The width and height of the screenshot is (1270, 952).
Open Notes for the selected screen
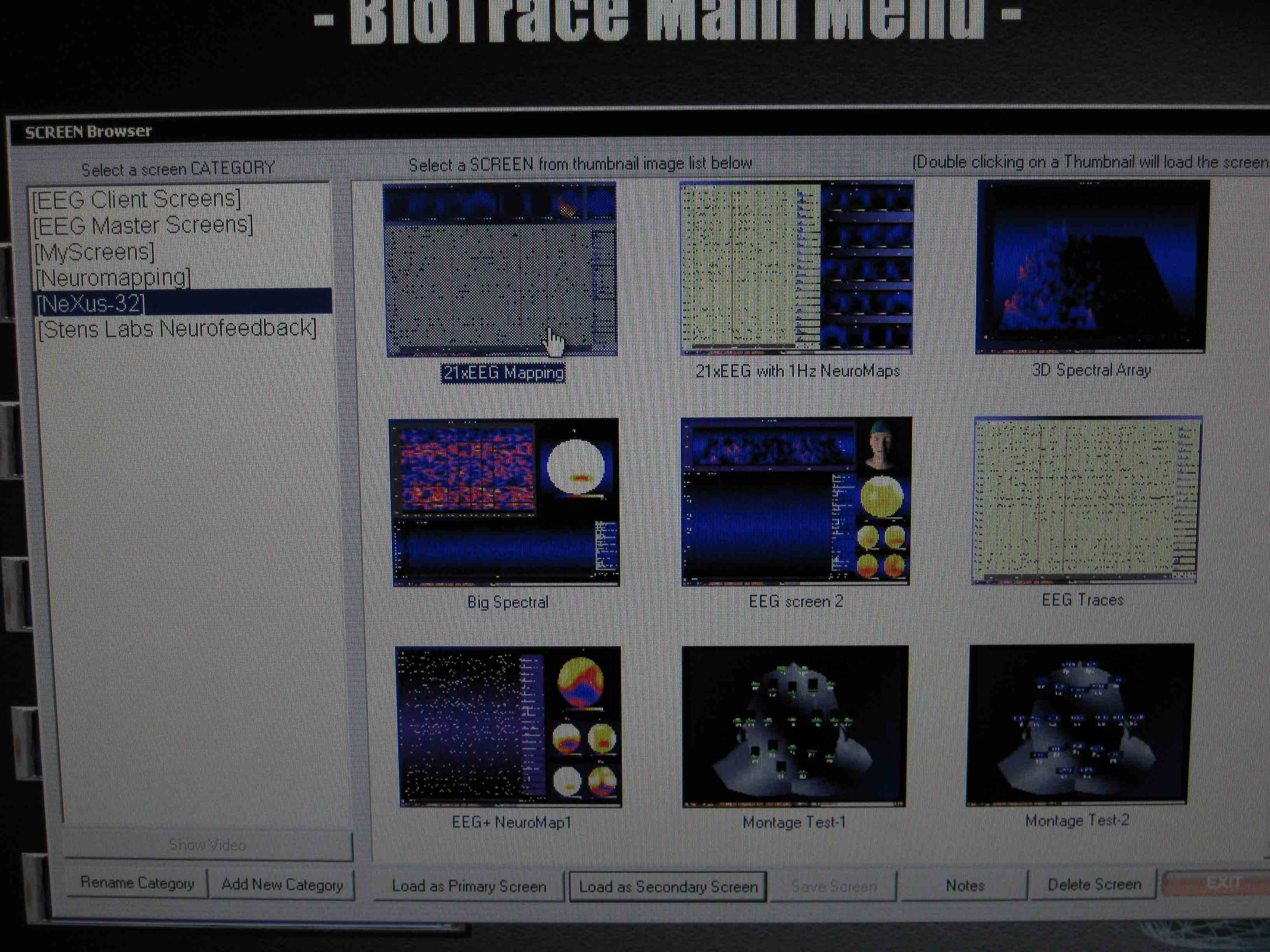point(965,886)
